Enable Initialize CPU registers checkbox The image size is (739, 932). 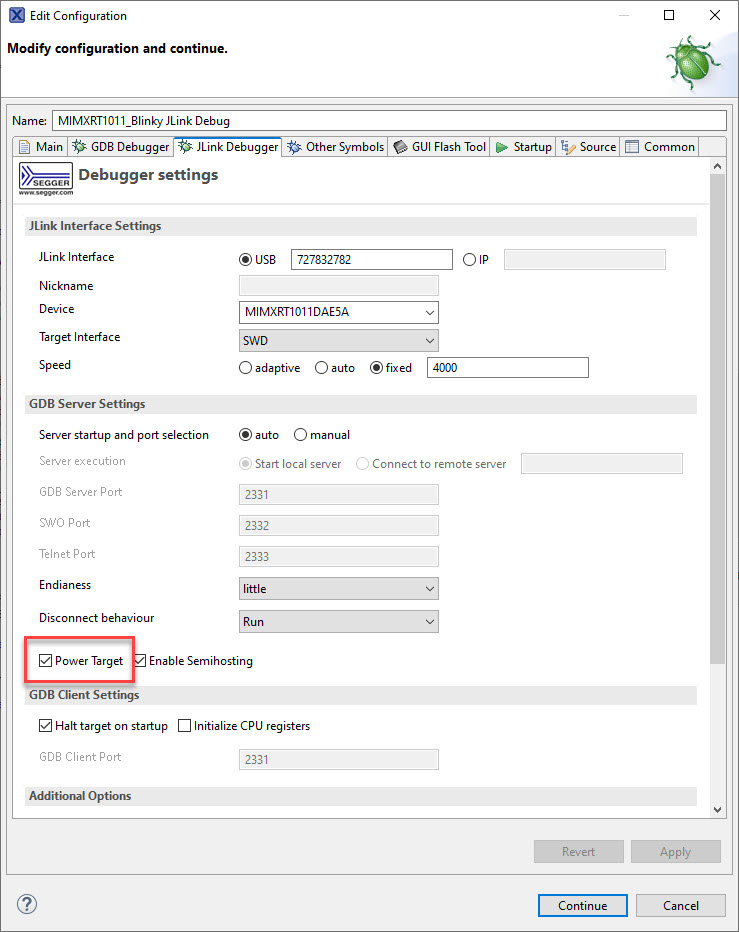(184, 726)
